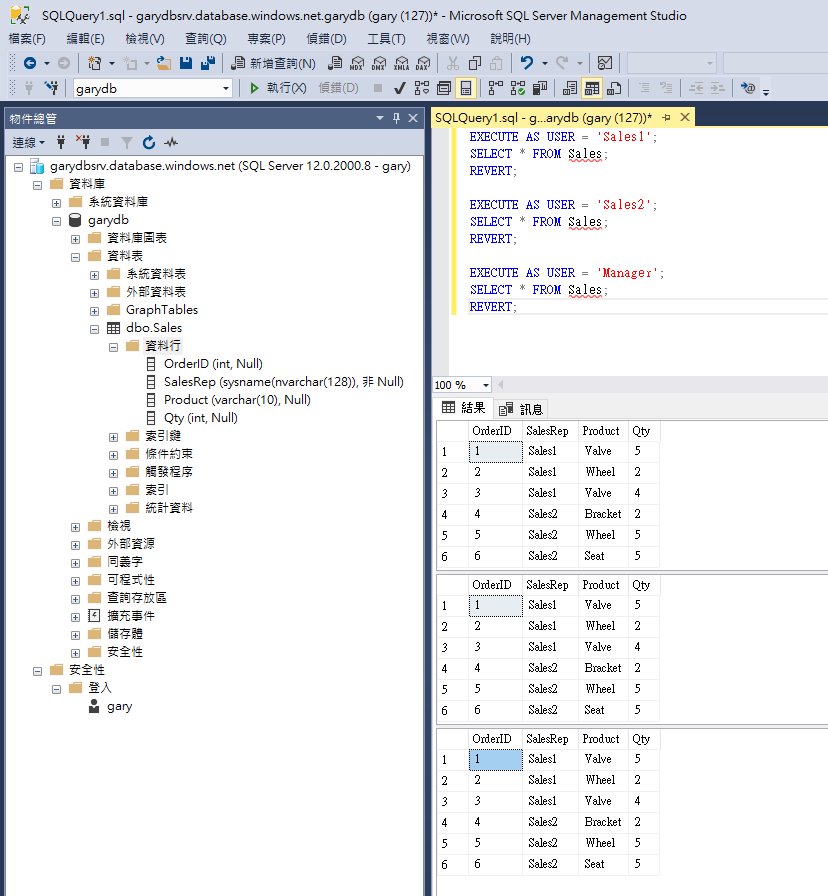Click the 執行(X) execute button

(278, 88)
